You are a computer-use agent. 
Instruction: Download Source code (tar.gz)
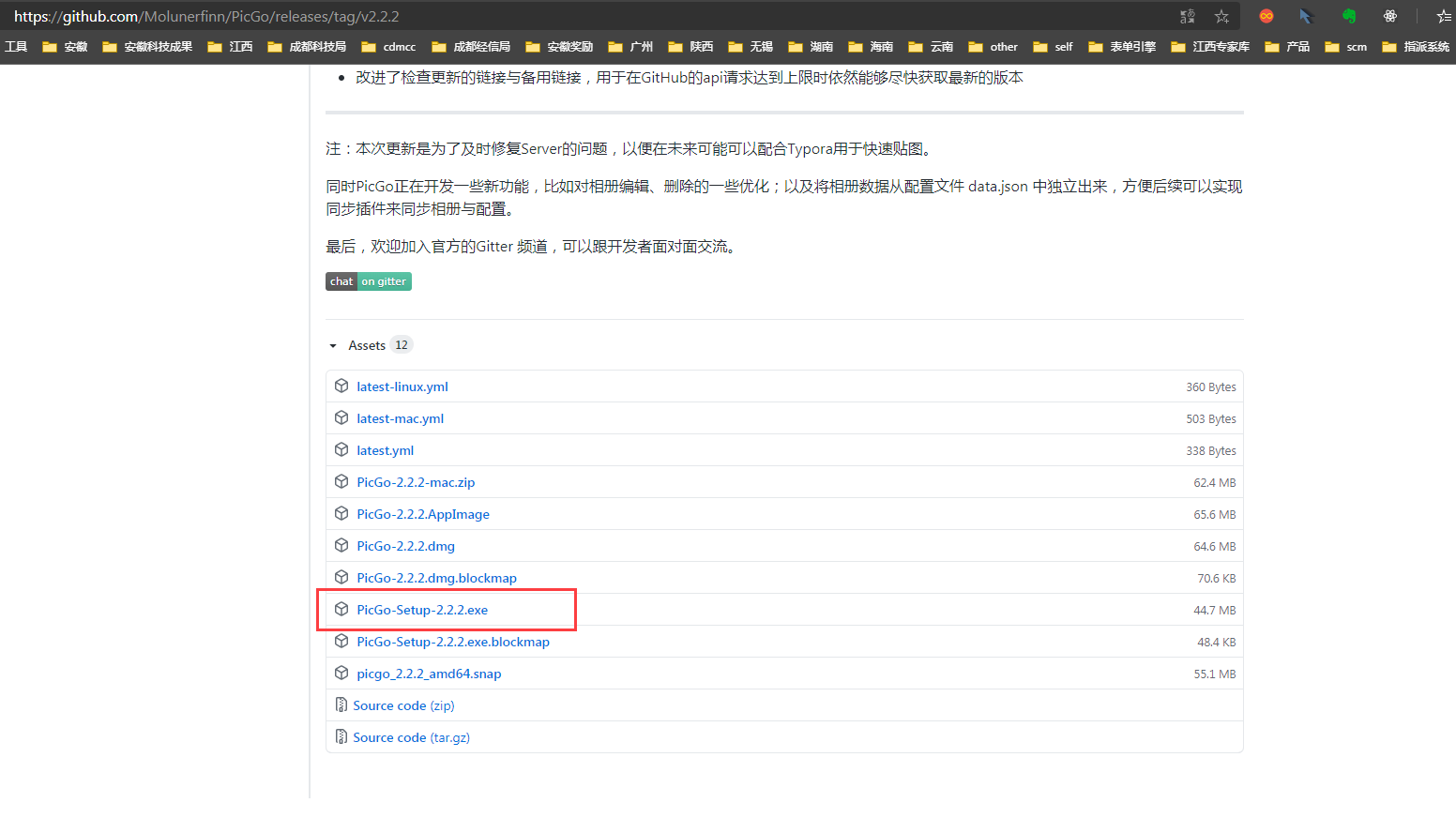pyautogui.click(x=411, y=737)
